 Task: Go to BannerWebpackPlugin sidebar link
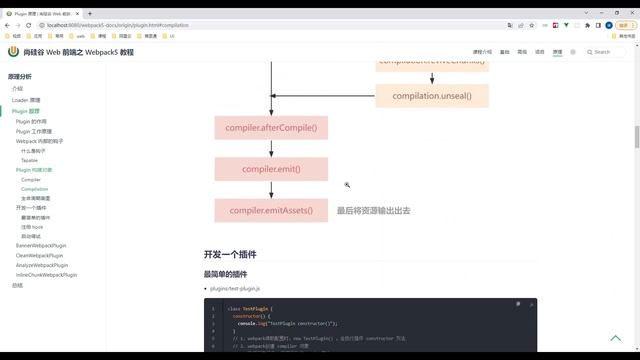pos(41,246)
